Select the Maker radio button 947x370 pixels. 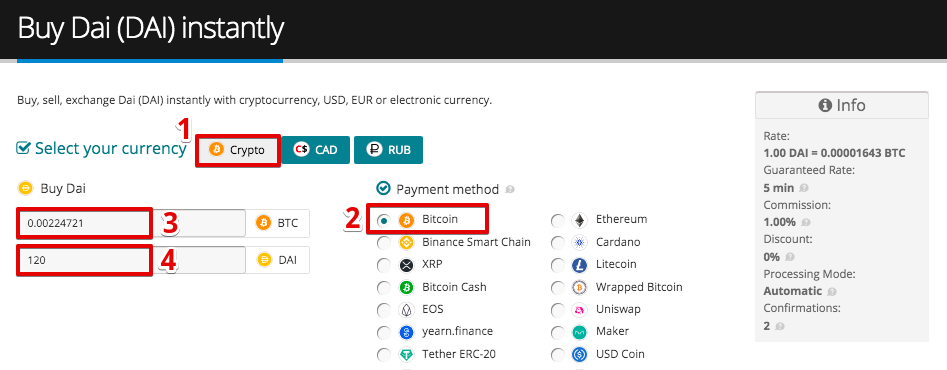pyautogui.click(x=558, y=333)
